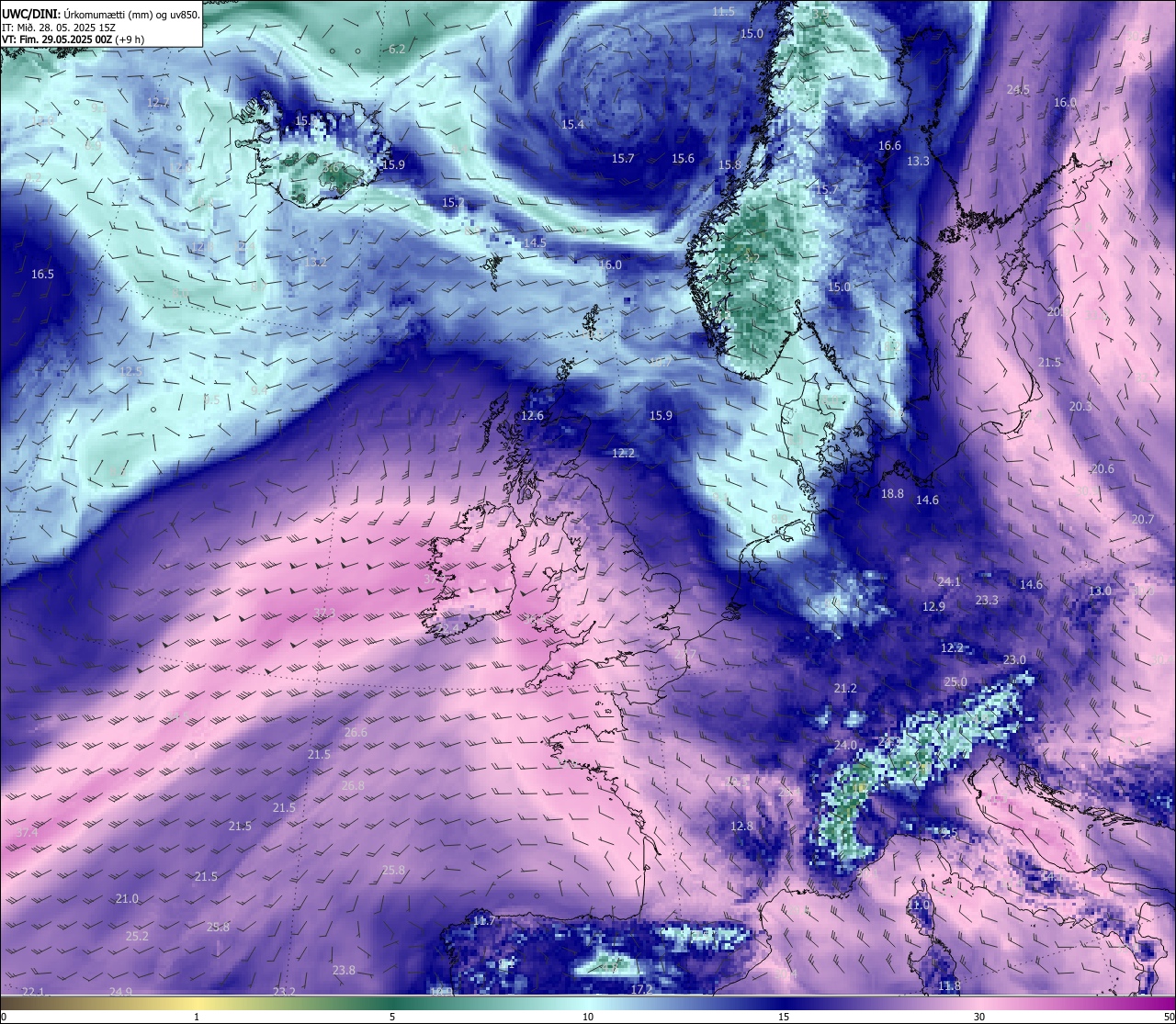Click the 18.8 value label

[x=892, y=493]
